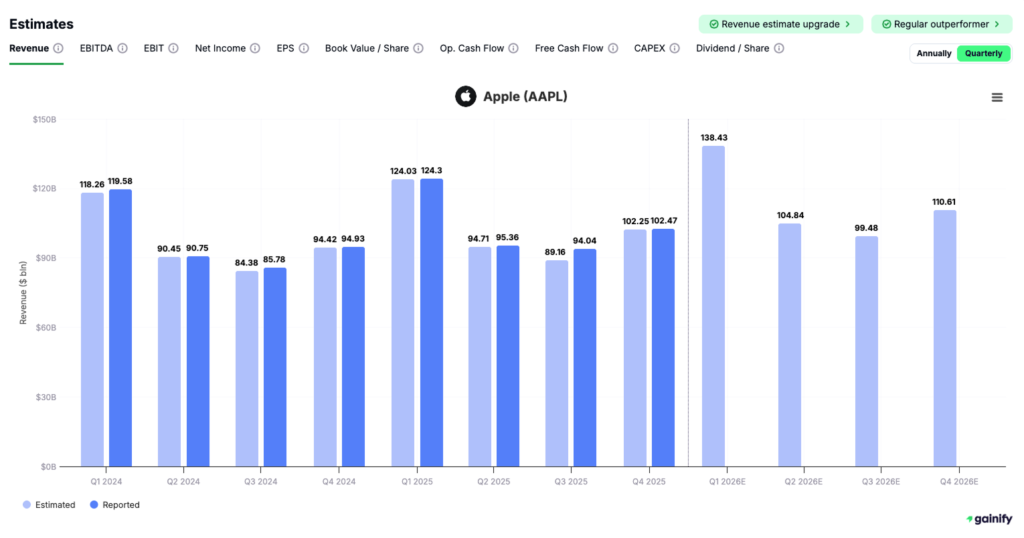Click the info icon next to EPS
Viewport: 1024px width, 538px height.
(304, 48)
